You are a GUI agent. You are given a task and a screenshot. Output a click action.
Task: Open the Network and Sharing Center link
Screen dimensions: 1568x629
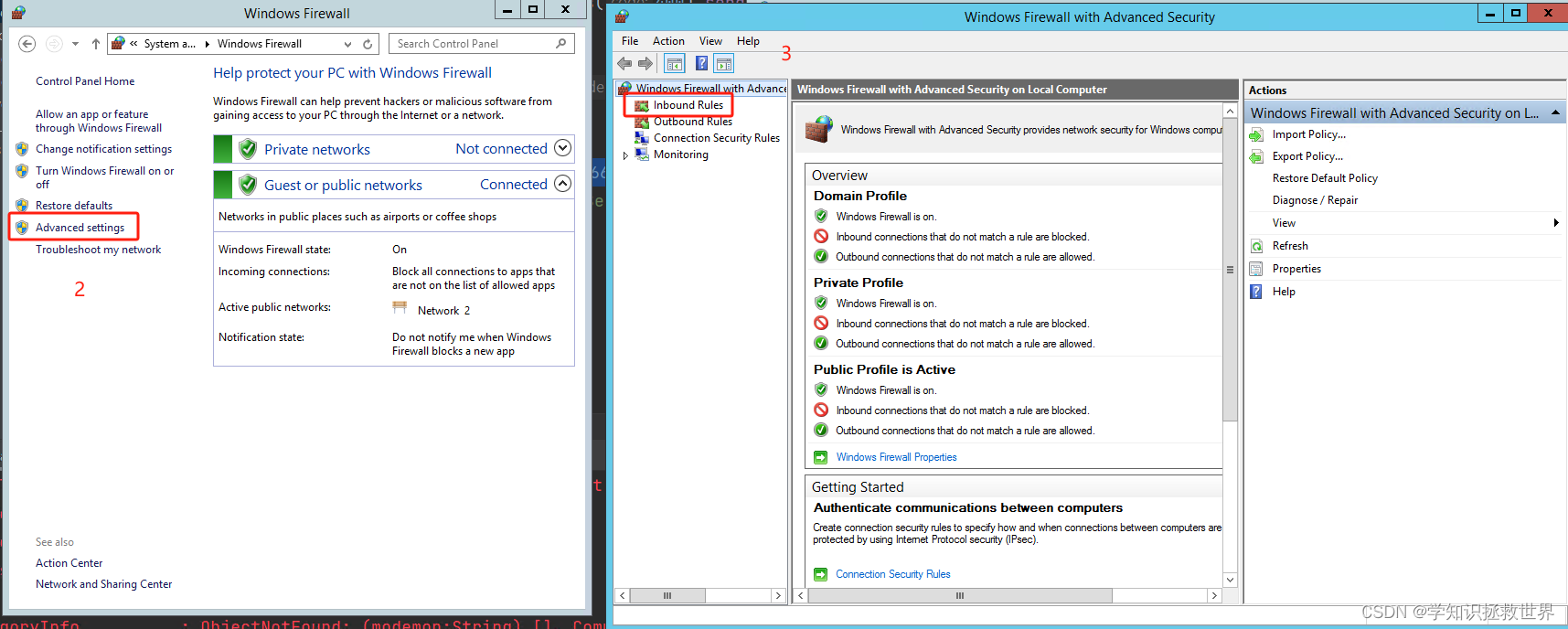[103, 584]
